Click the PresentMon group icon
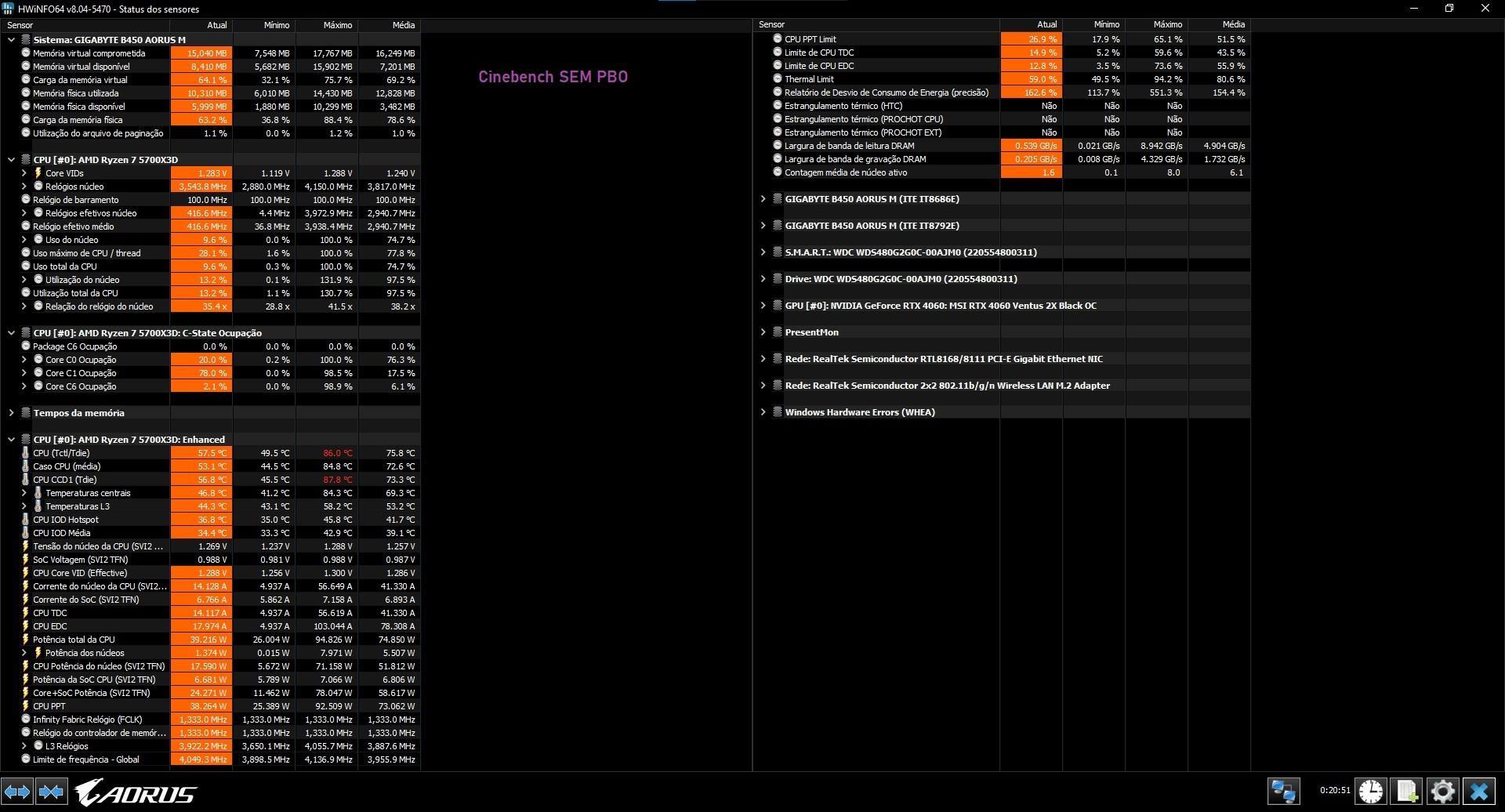The height and width of the screenshot is (812, 1505). [778, 332]
